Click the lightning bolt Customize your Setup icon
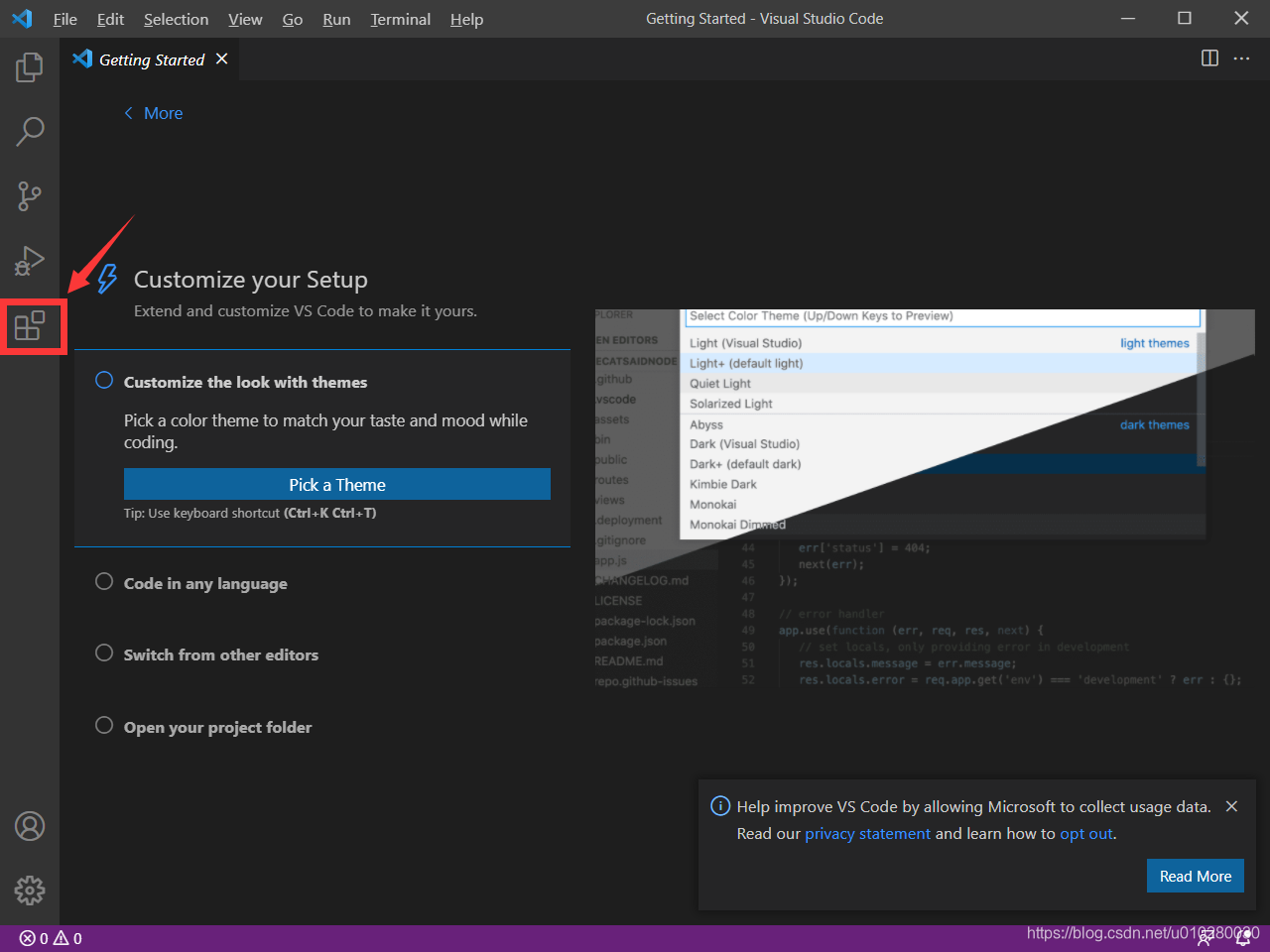Viewport: 1270px width, 952px height. tap(107, 280)
